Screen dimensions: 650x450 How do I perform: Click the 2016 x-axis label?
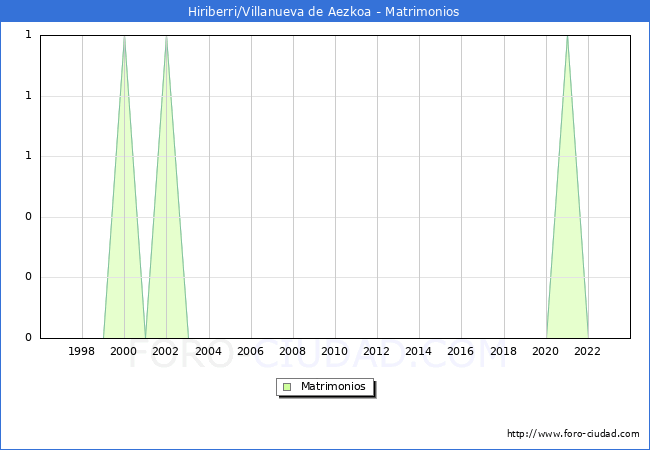tap(461, 351)
